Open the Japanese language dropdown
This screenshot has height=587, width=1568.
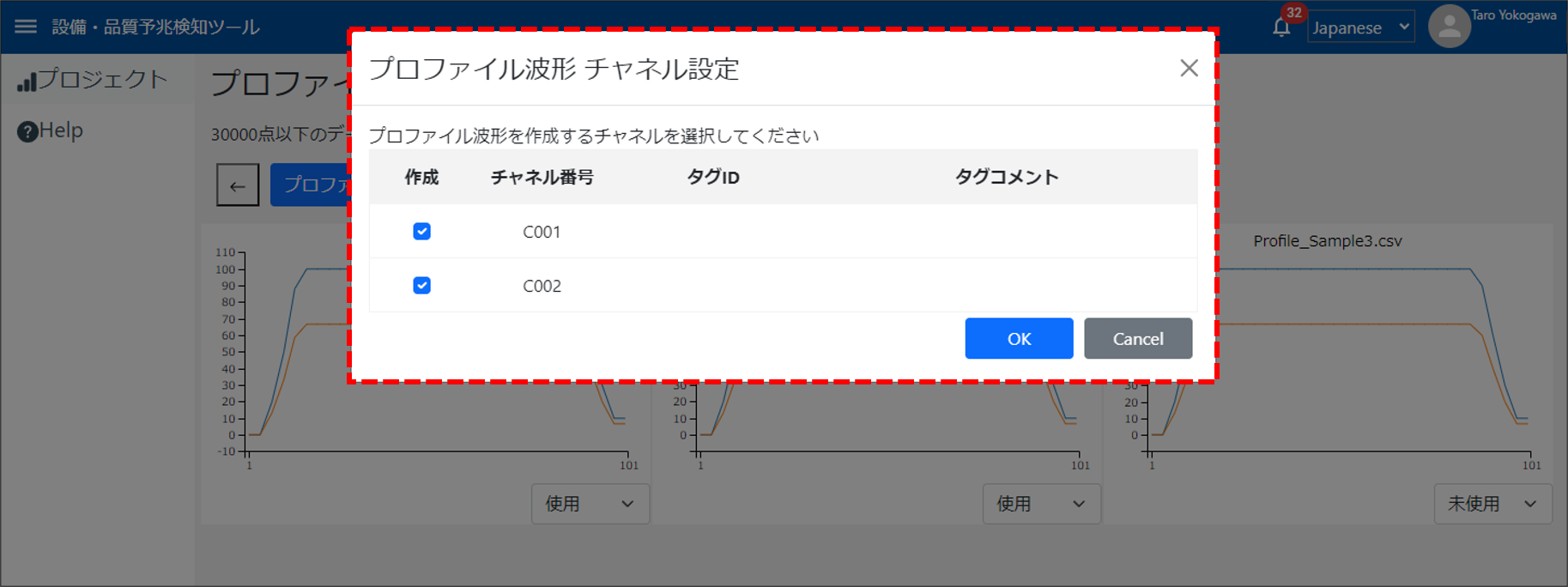coord(1361,27)
